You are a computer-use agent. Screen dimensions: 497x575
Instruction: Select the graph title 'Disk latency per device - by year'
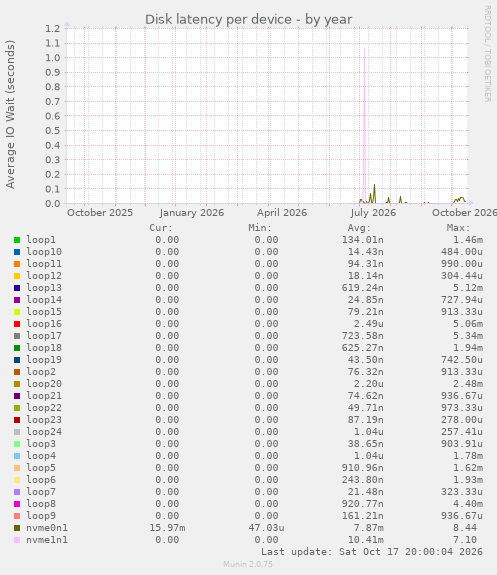pyautogui.click(x=248, y=19)
